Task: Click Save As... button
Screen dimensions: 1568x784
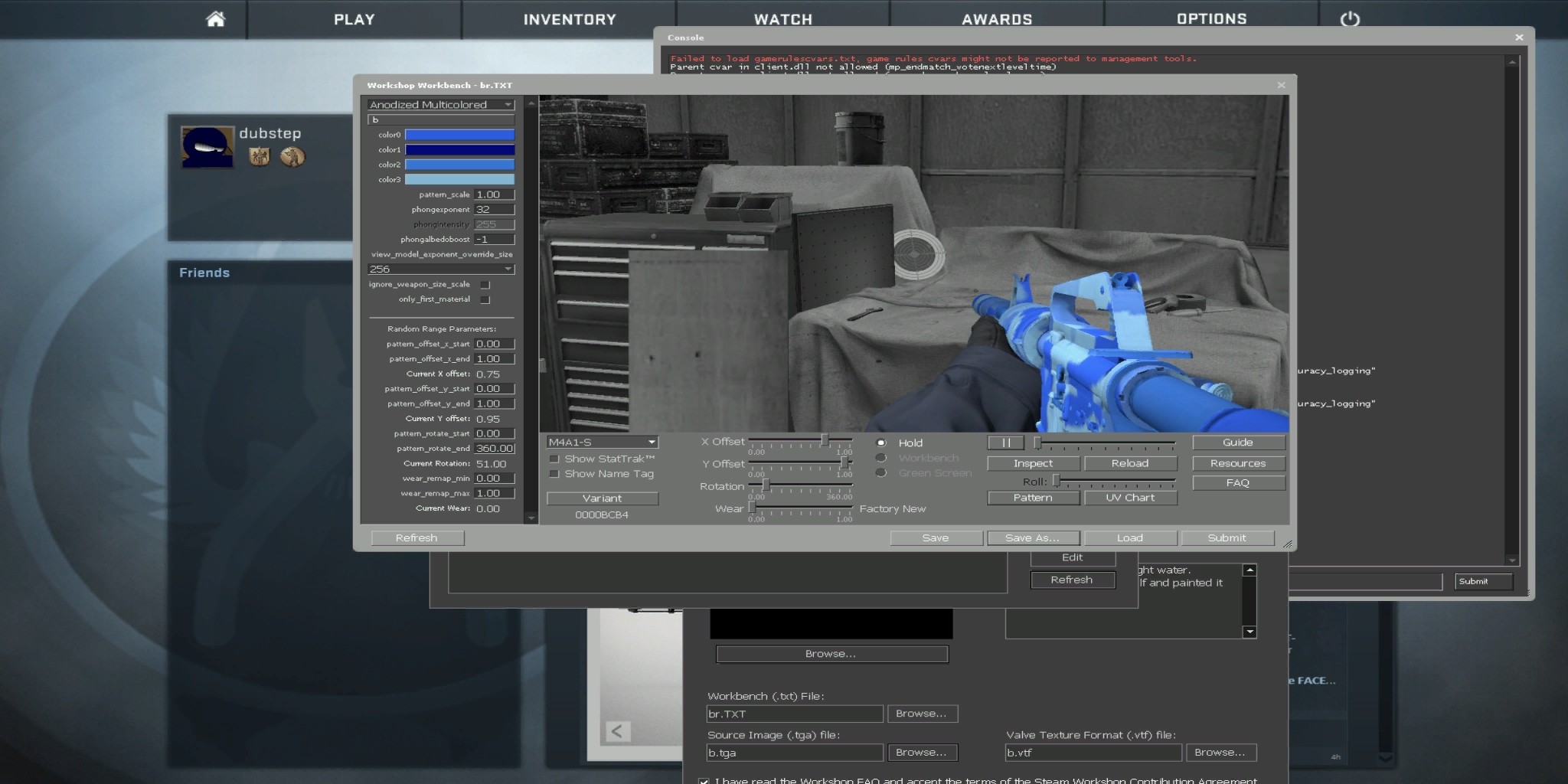Action: pyautogui.click(x=1034, y=538)
